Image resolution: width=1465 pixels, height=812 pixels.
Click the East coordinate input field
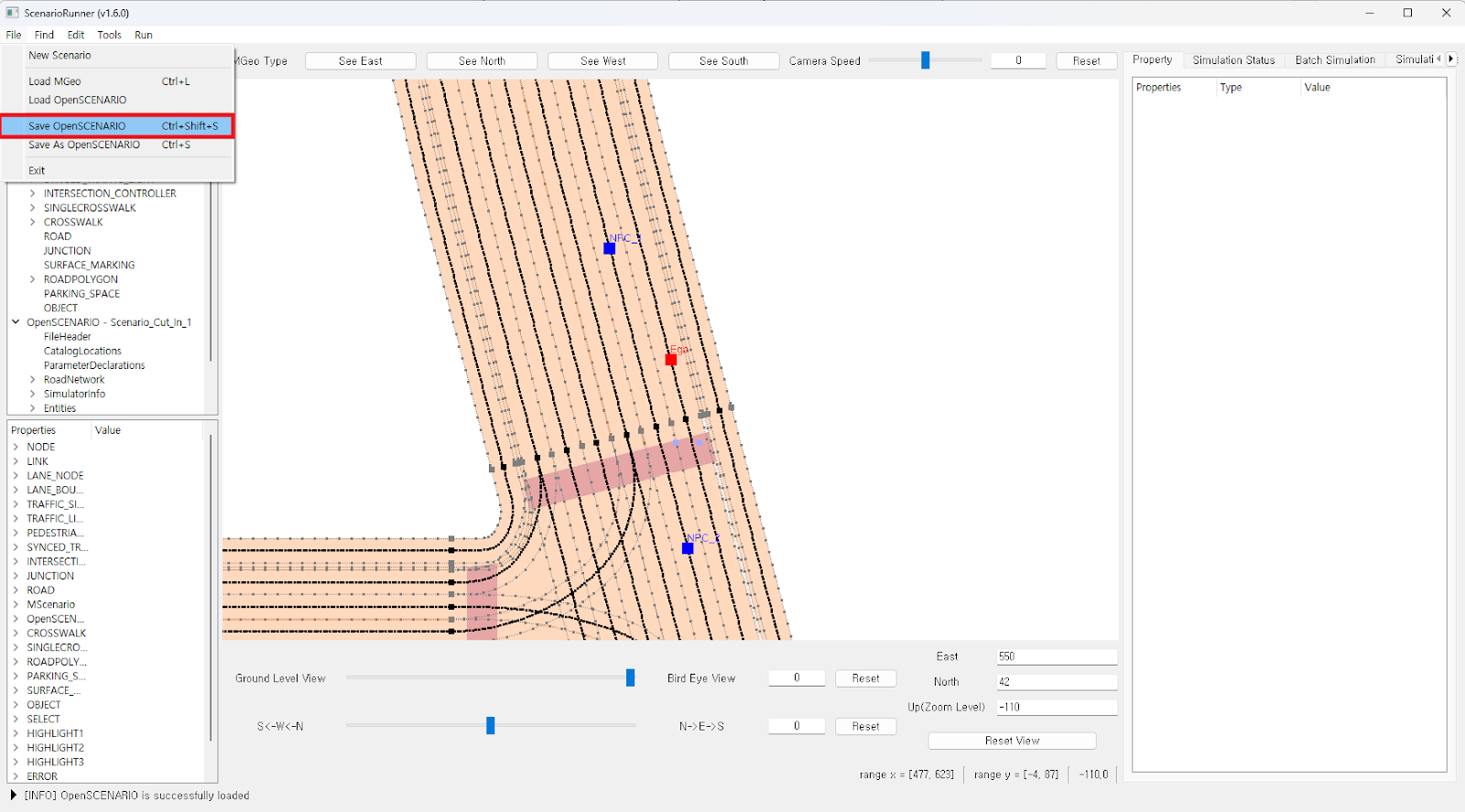1056,656
